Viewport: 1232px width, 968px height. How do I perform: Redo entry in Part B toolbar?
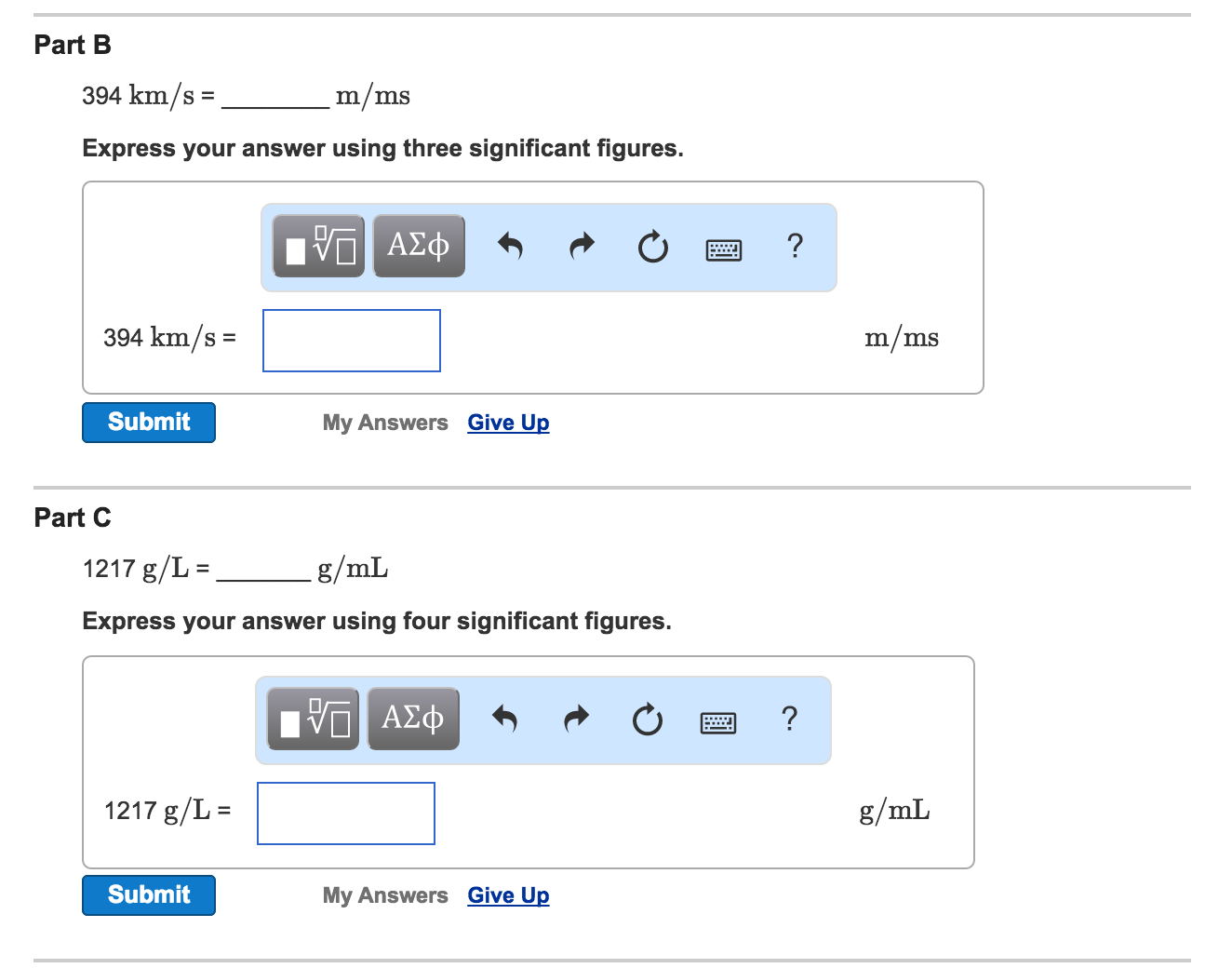[582, 246]
